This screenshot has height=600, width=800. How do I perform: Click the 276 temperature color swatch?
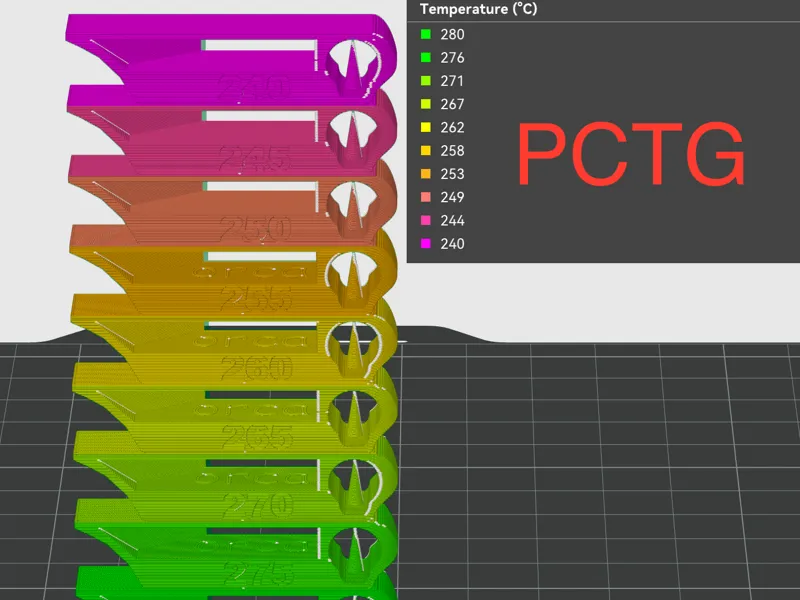pos(426,58)
